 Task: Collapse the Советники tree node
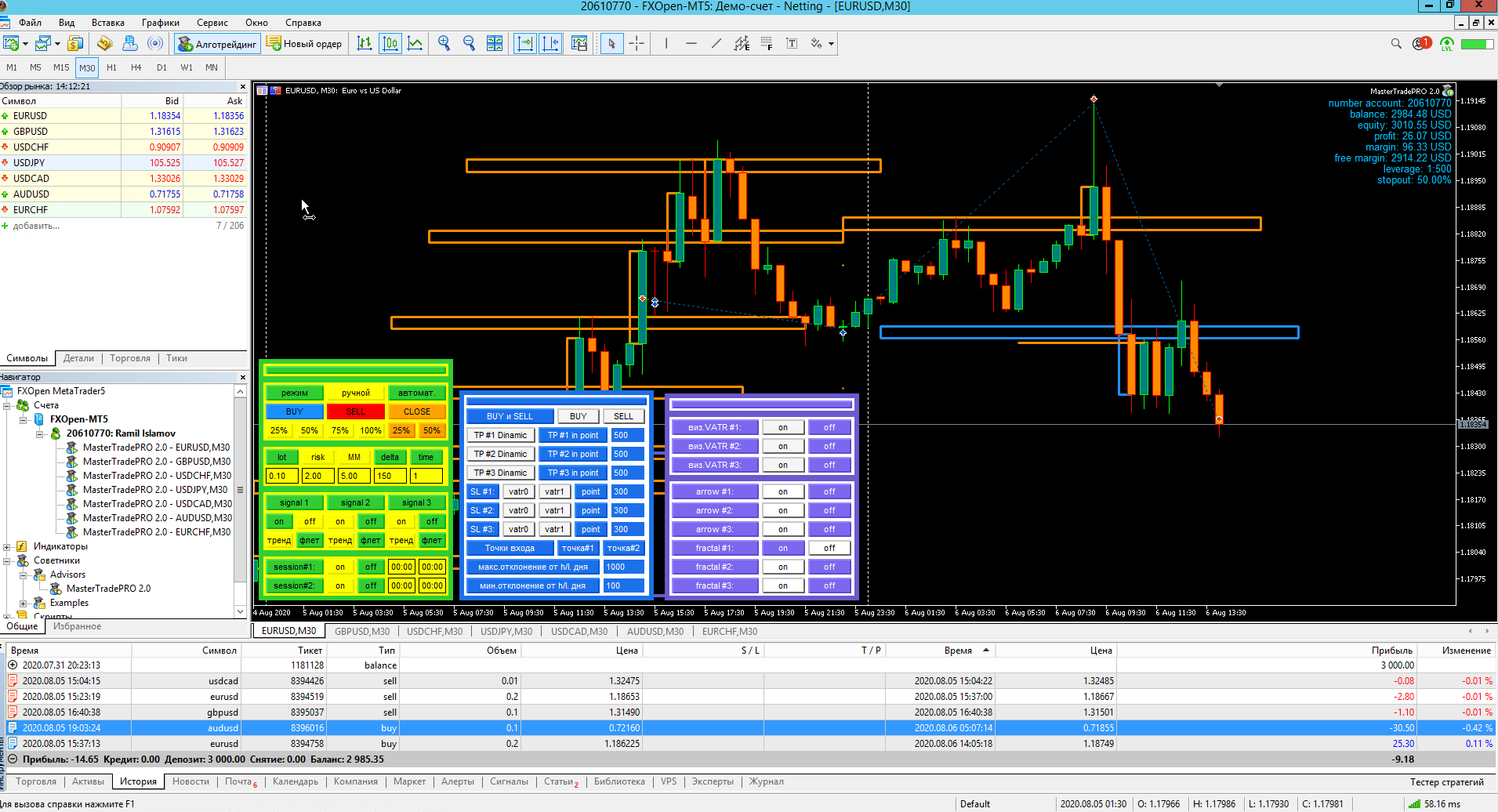7,560
